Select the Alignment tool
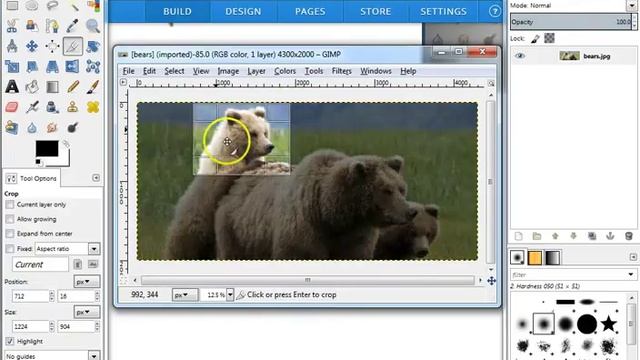The width and height of the screenshot is (640, 360). click(52, 46)
